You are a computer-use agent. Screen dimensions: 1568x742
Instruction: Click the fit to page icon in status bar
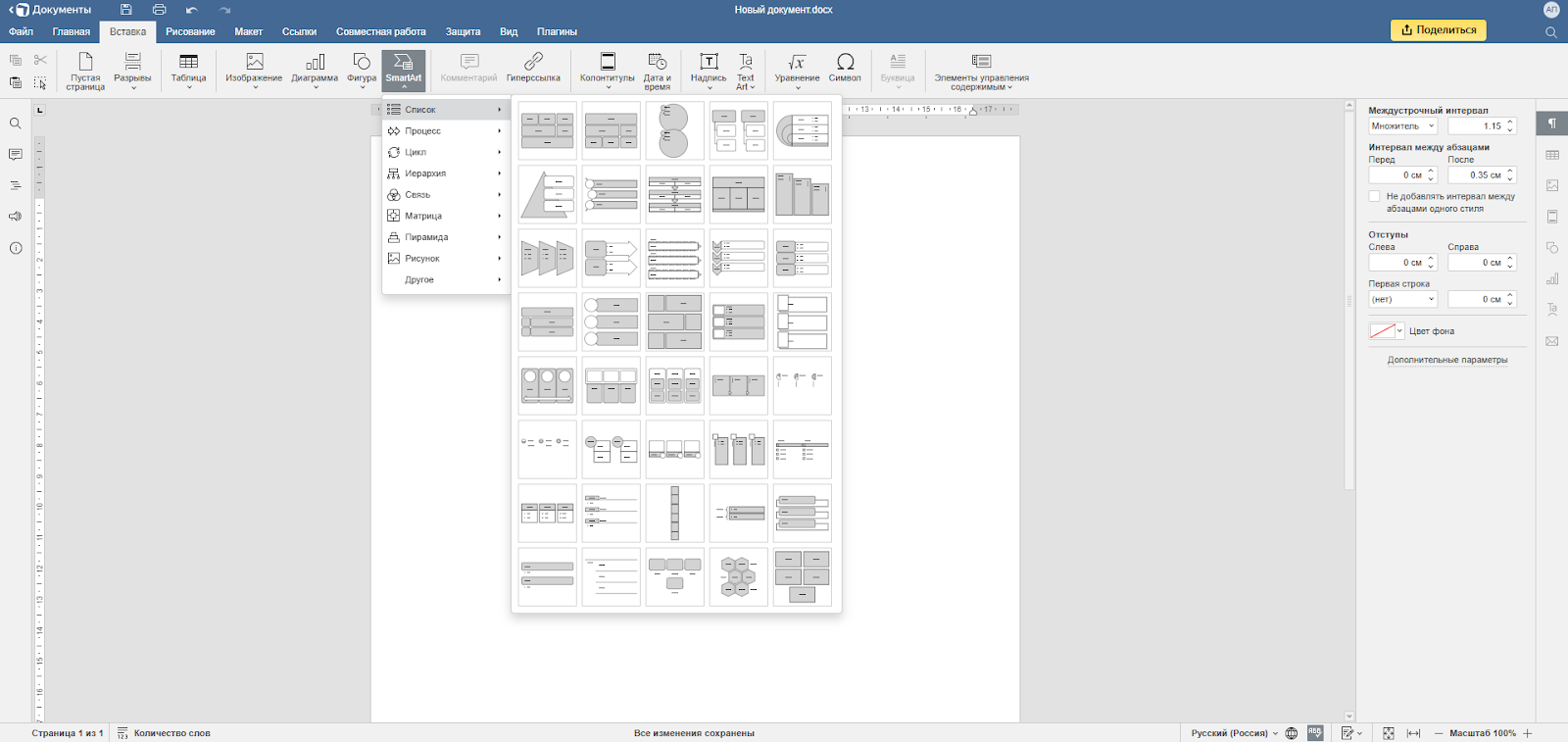click(1389, 733)
